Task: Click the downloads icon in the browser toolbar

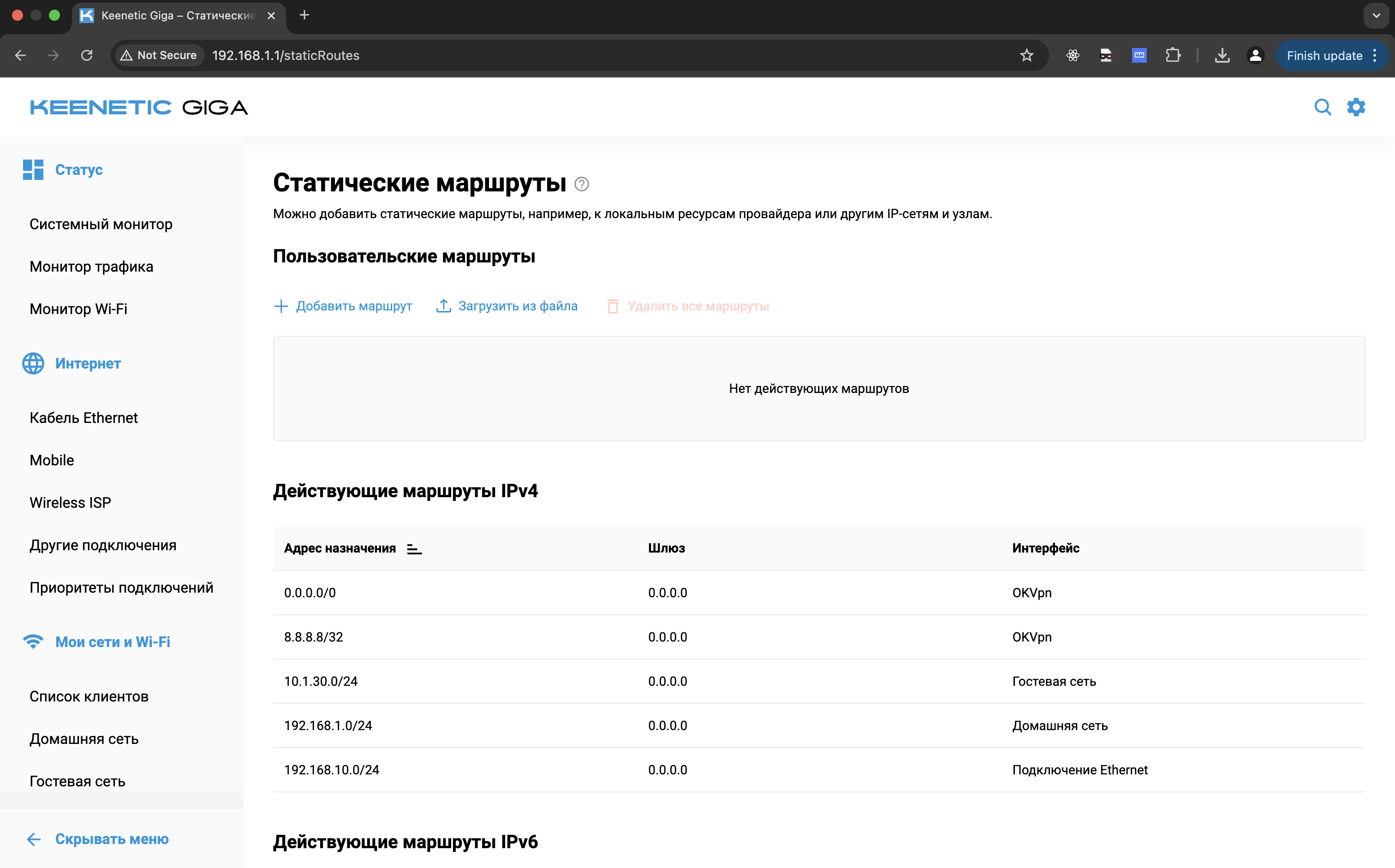Action: click(1222, 55)
